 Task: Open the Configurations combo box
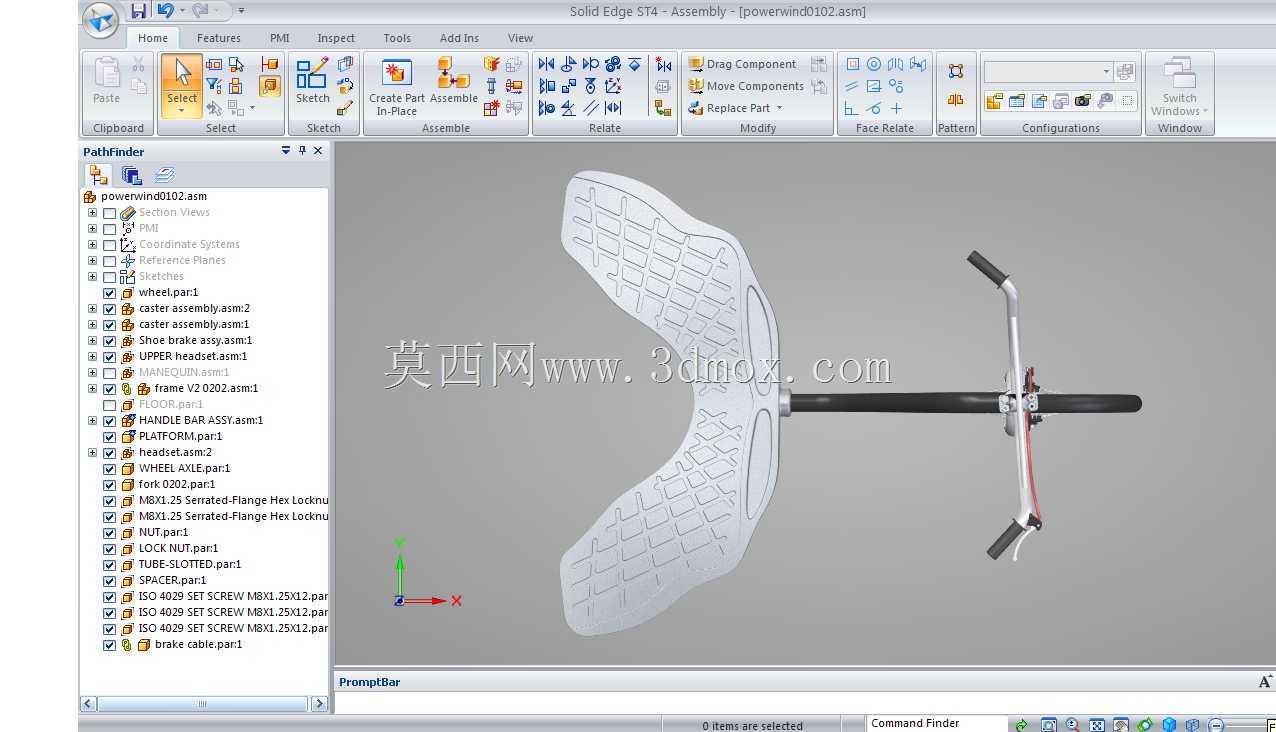[1048, 72]
